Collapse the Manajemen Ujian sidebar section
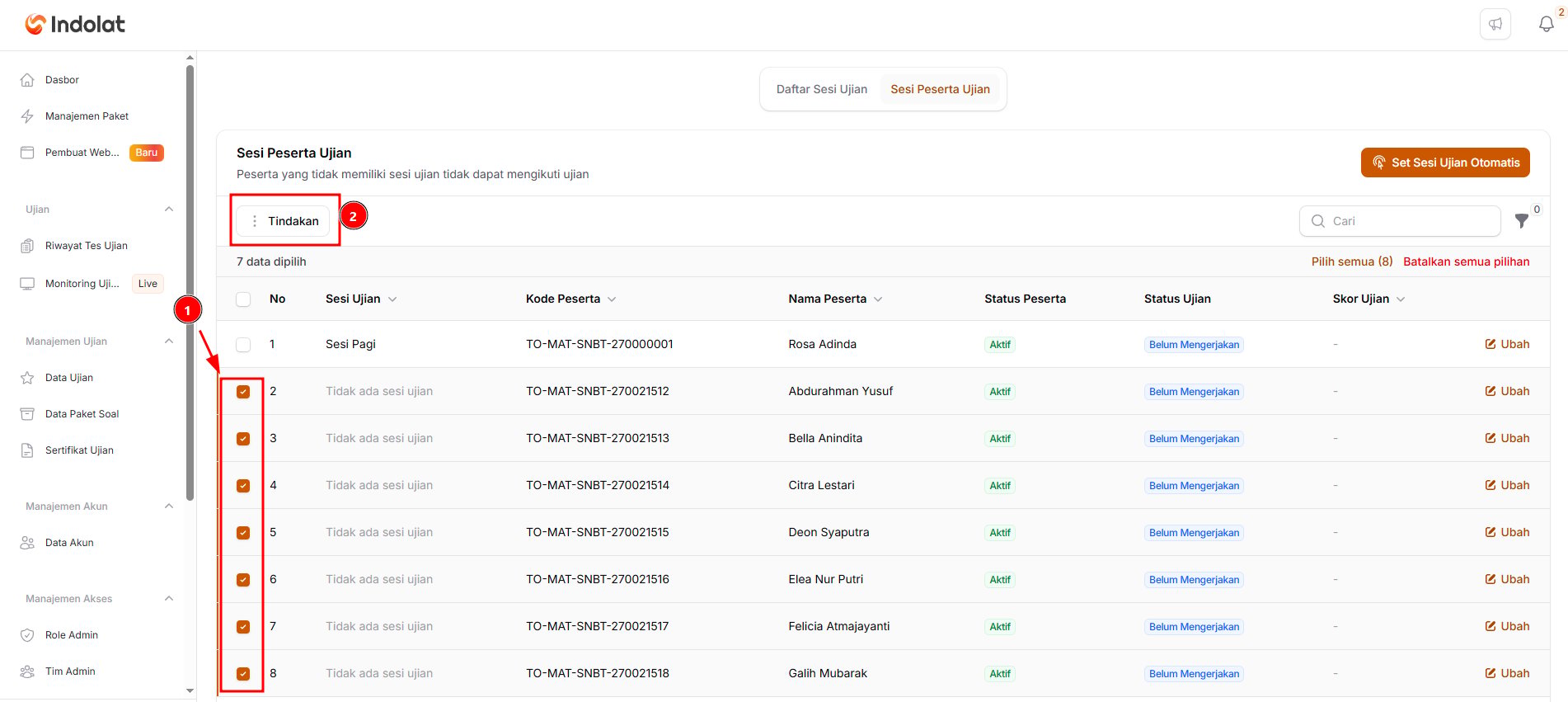1568x702 pixels. [169, 342]
